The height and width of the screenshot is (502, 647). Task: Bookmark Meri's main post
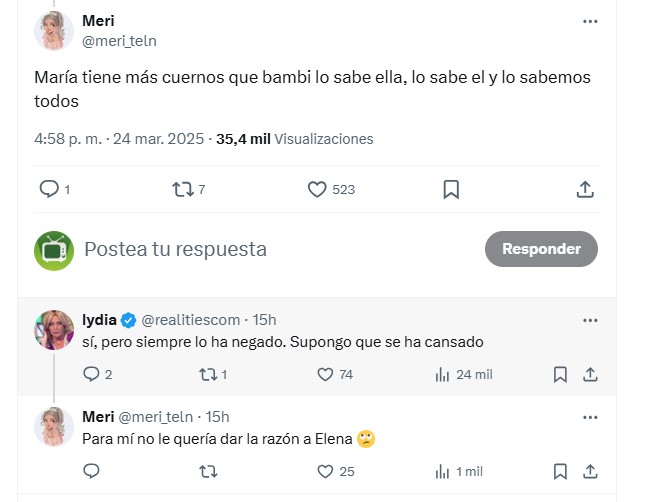pos(451,189)
